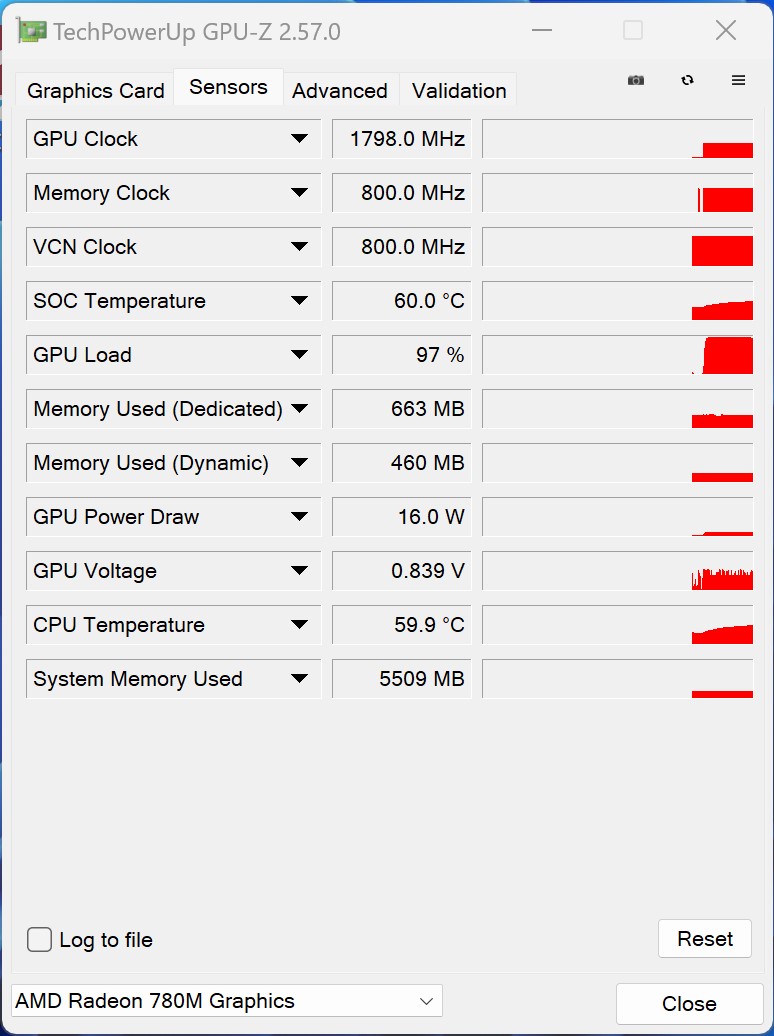Enable the Log to file checkbox
774x1036 pixels.
[40, 939]
